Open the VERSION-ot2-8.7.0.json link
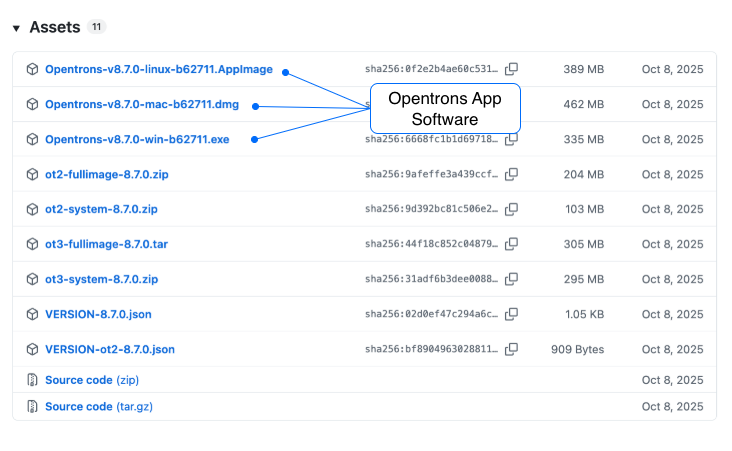This screenshot has height=451, width=732. tap(110, 349)
